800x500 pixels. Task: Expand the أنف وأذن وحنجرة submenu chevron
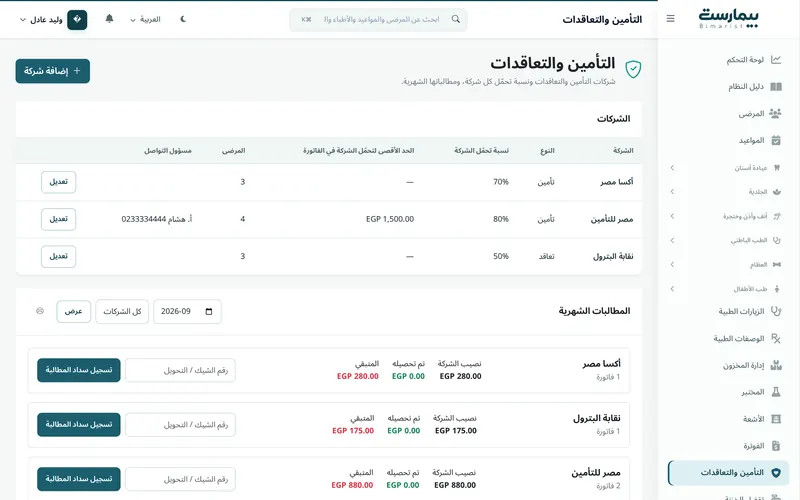672,216
